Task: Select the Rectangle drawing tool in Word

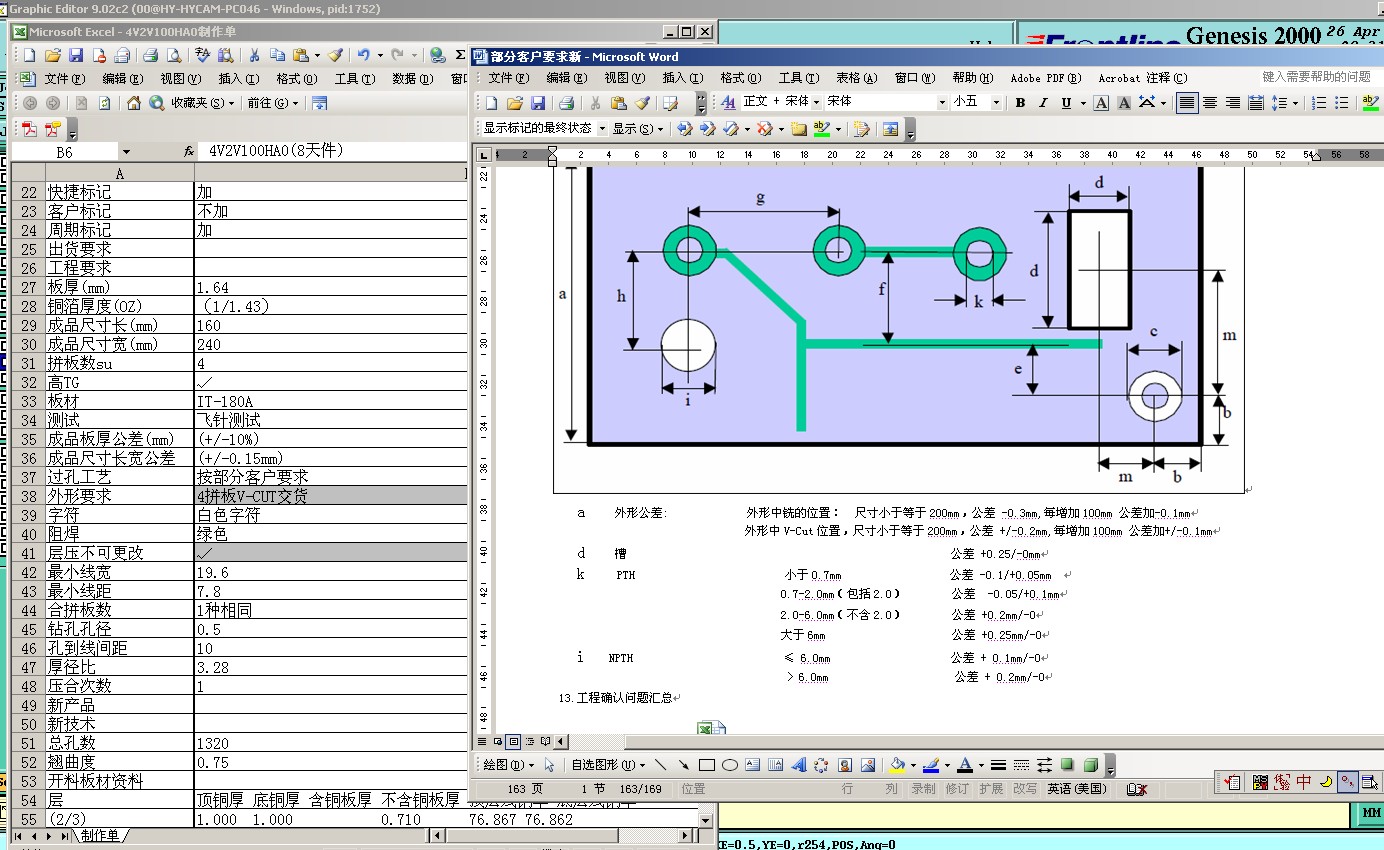Action: 706,765
